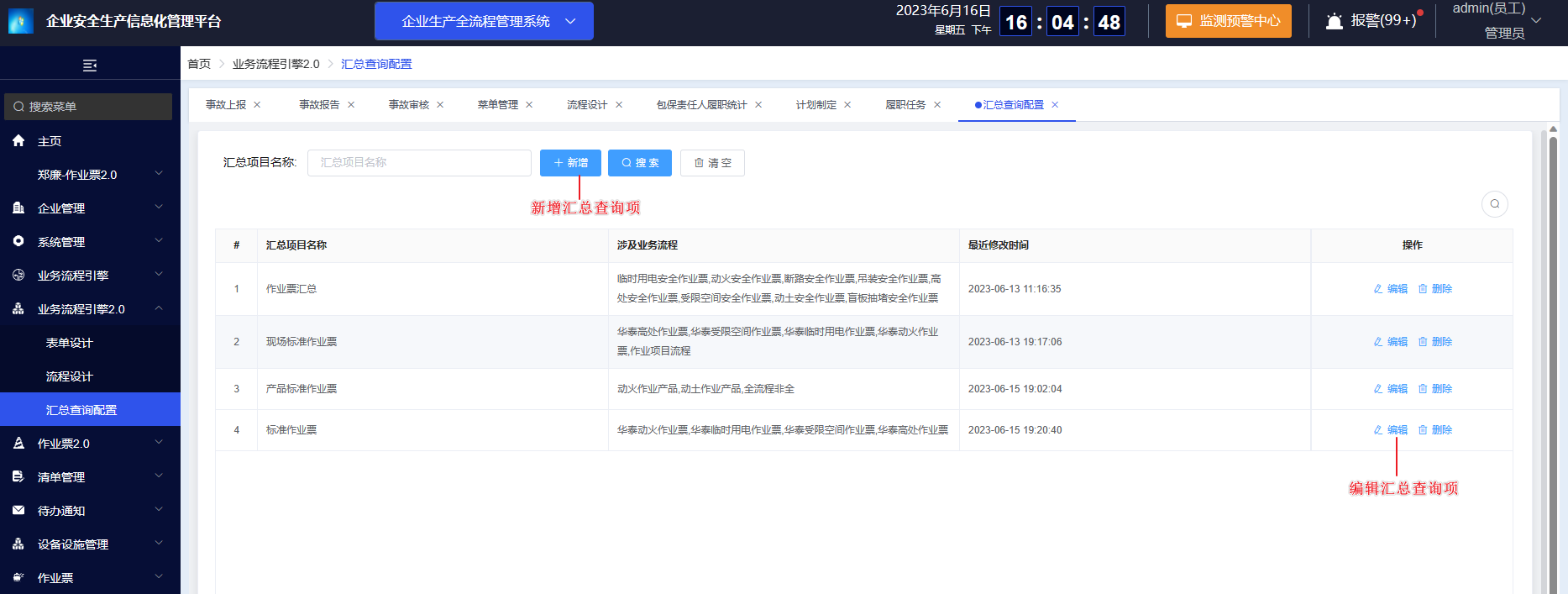Viewport: 1568px width, 594px height.
Task: Expand the 作业票2.0 menu chevron
Action: 159,443
